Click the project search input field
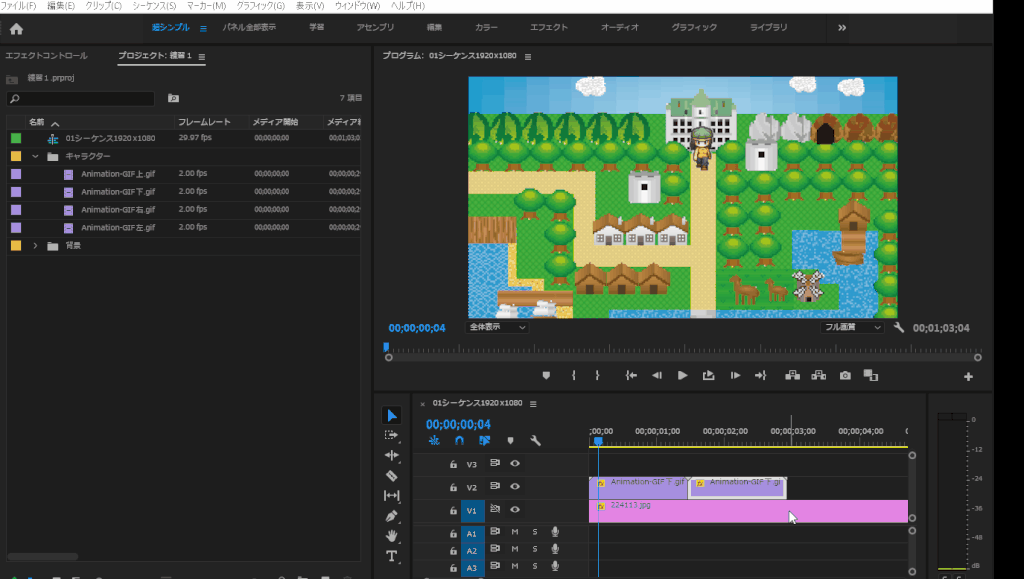This screenshot has height=579, width=1024. [x=85, y=99]
